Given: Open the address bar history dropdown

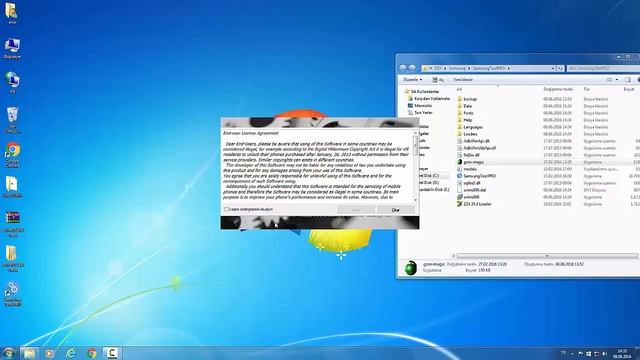Looking at the screenshot, I should point(553,68).
